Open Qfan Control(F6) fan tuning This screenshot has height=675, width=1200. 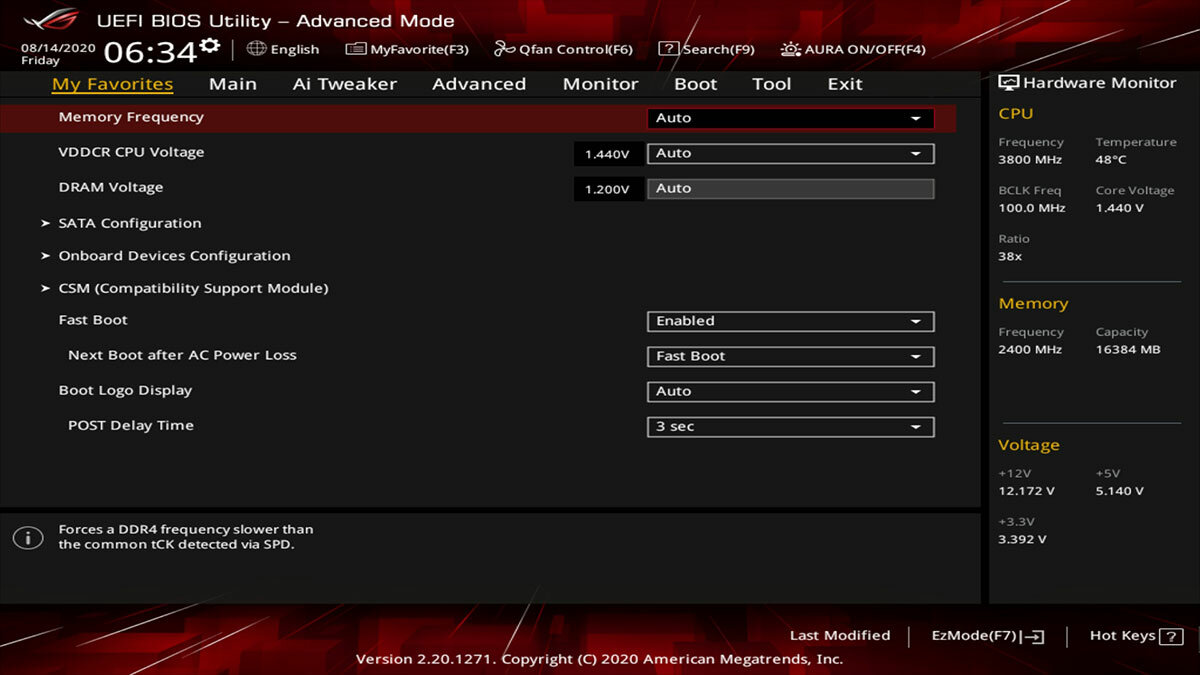coord(563,49)
